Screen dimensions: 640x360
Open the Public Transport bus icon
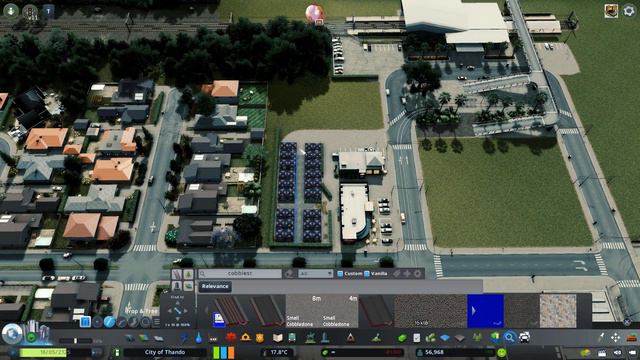(292, 338)
